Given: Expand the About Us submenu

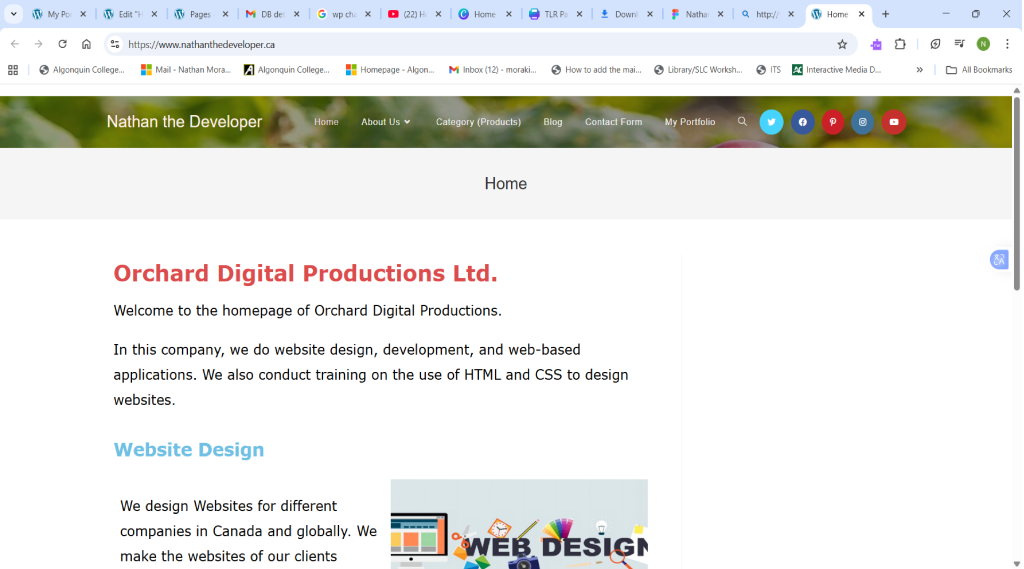Looking at the screenshot, I should pyautogui.click(x=386, y=122).
